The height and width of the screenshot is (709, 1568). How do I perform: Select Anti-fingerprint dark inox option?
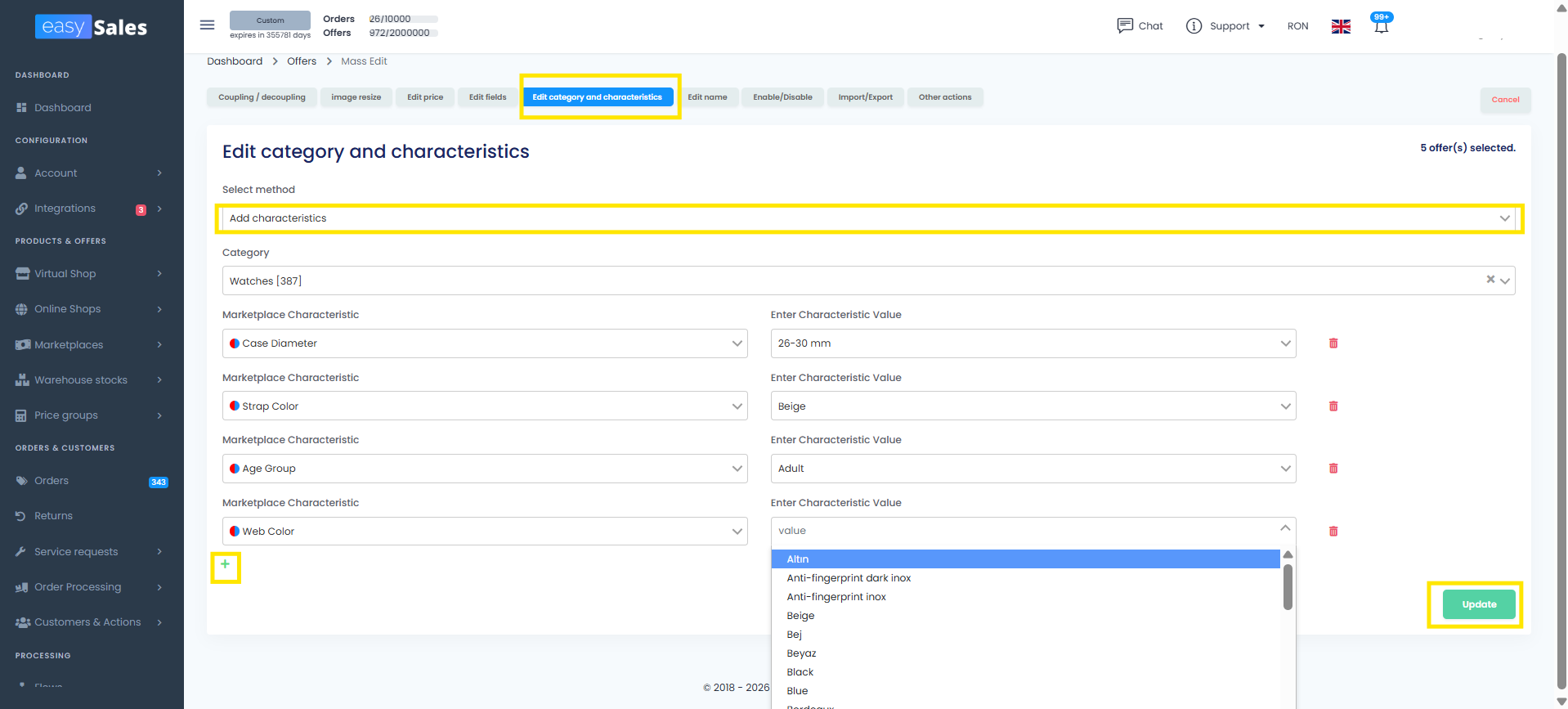[x=1025, y=578]
